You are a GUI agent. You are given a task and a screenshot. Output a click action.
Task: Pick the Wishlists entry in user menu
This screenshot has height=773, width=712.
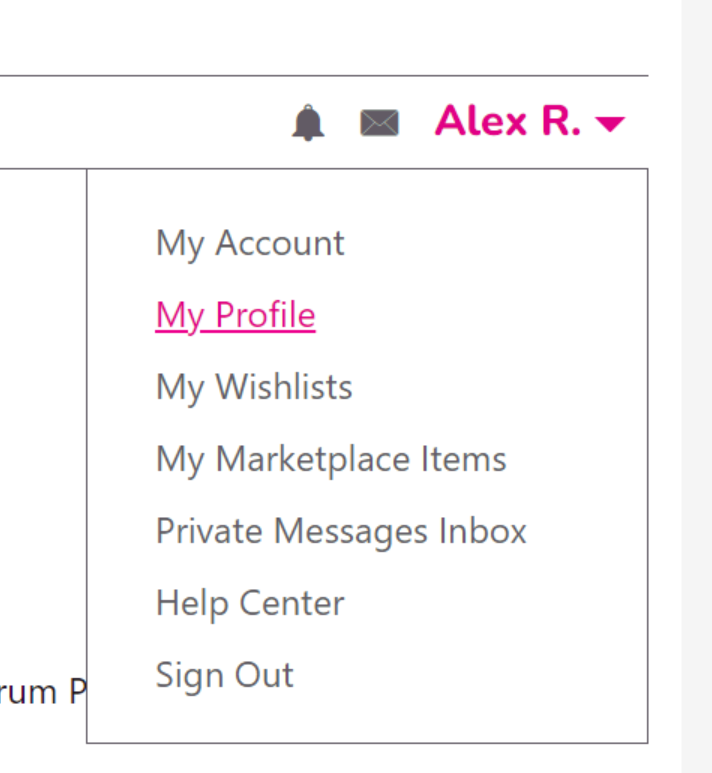(x=254, y=387)
